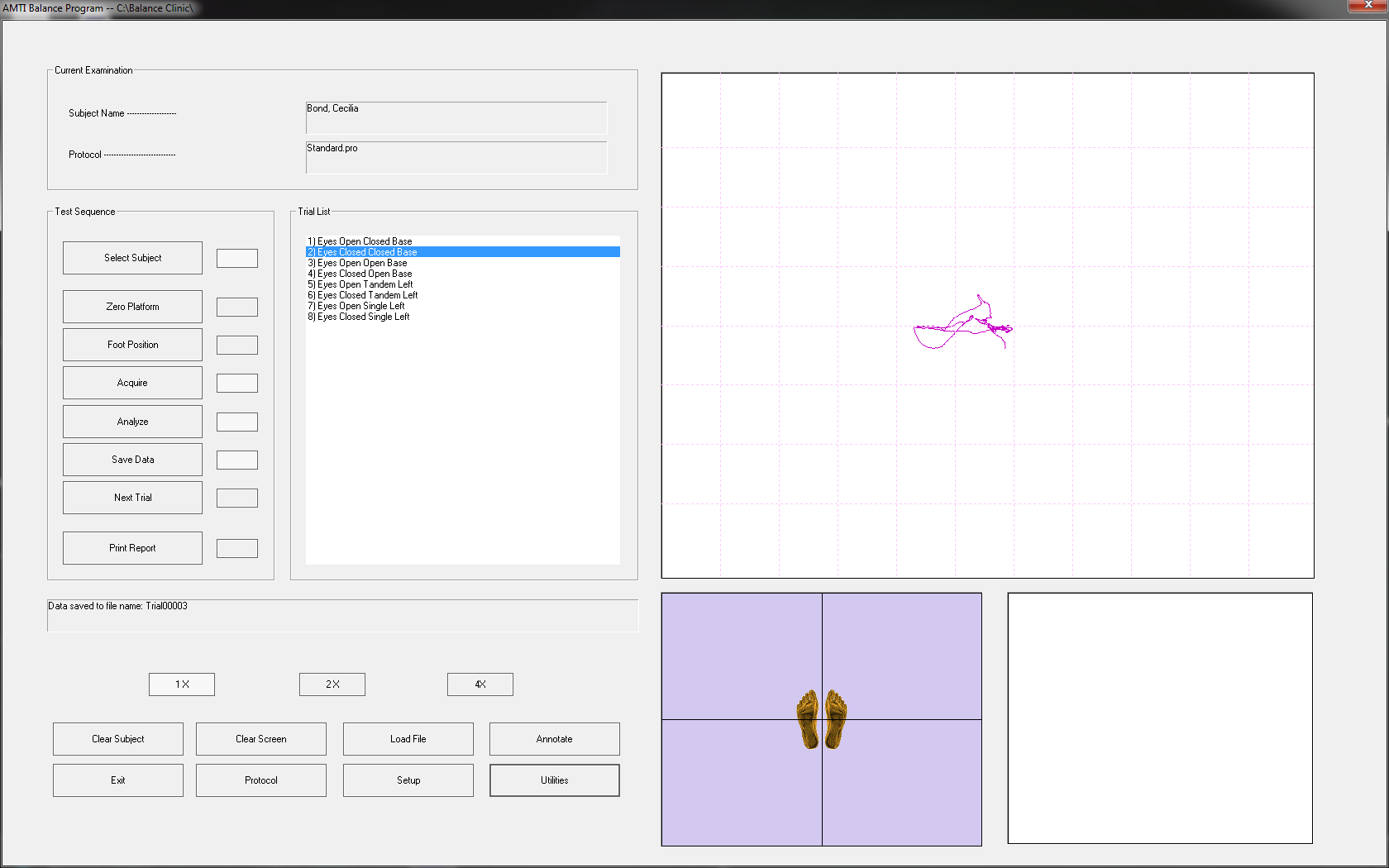
Task: Click the Select Subject button
Action: [132, 258]
